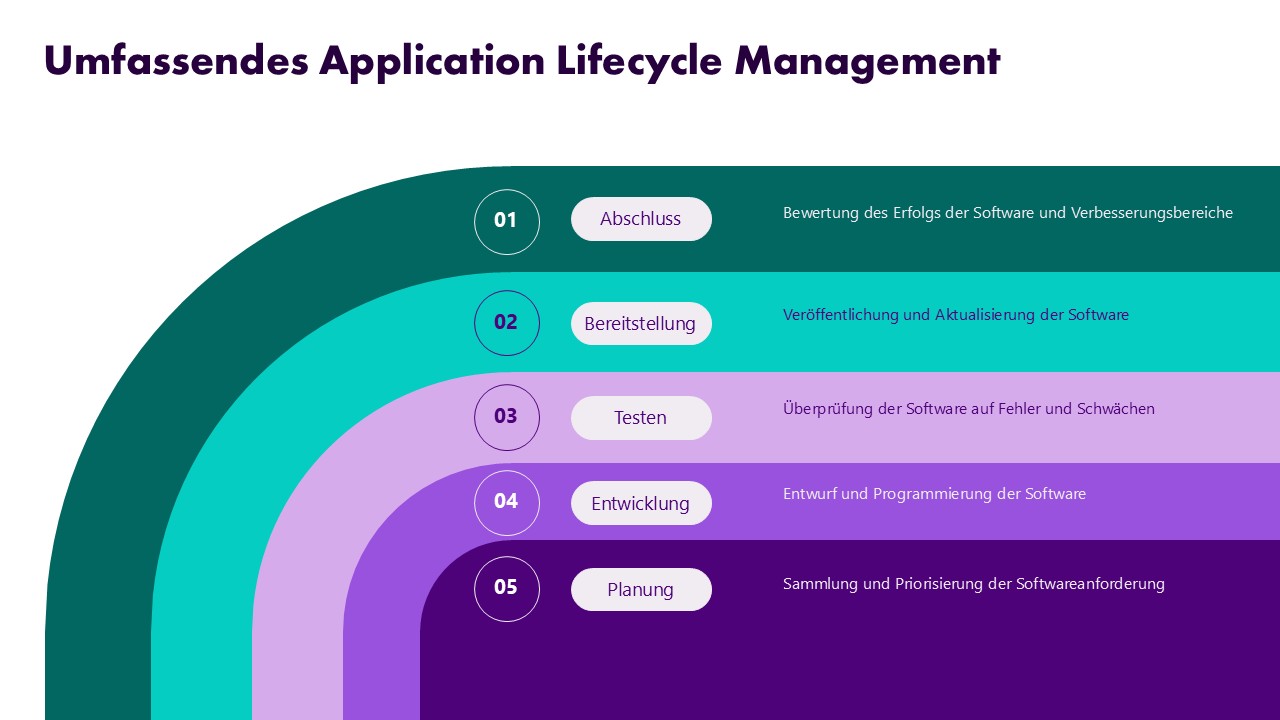Image resolution: width=1280 pixels, height=720 pixels.
Task: Select the Bereitstellung pill button
Action: click(x=641, y=324)
